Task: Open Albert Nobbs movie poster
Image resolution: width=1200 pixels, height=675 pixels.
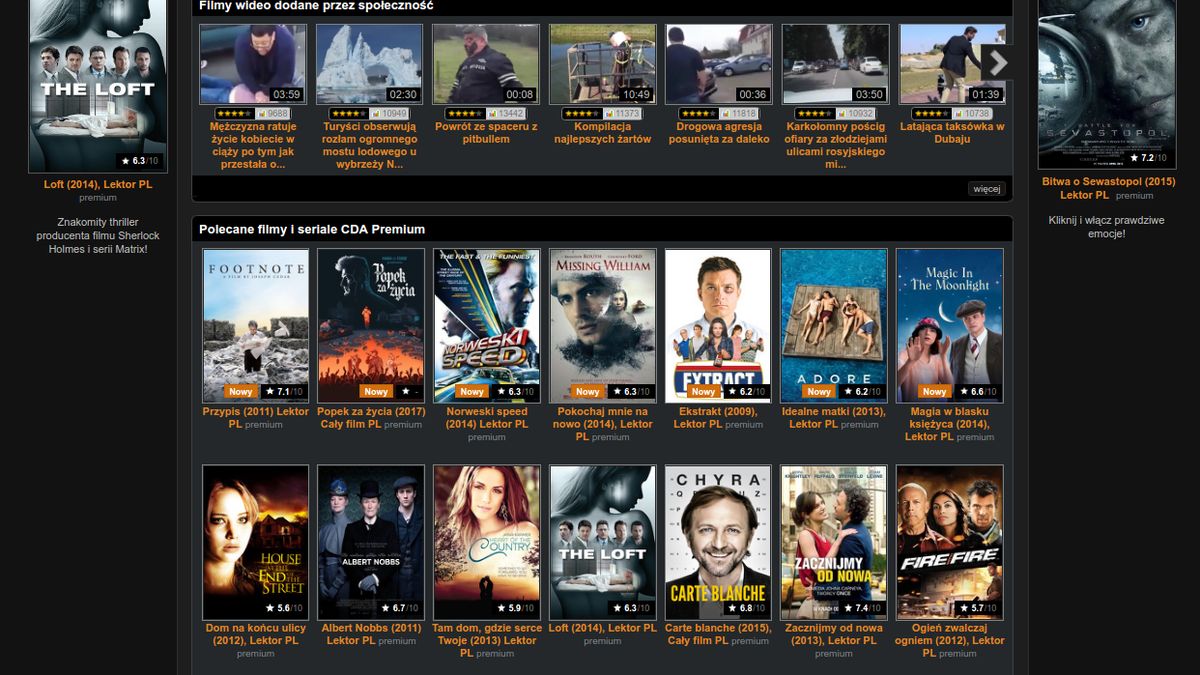Action: coord(371,542)
